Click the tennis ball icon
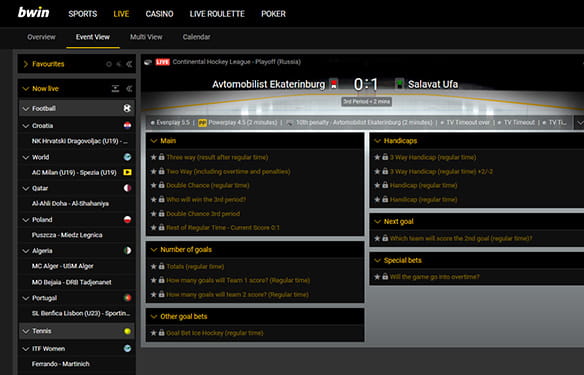 127,331
